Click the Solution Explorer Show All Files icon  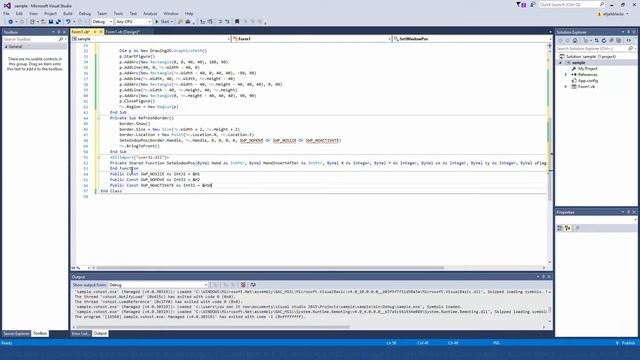pos(619,40)
